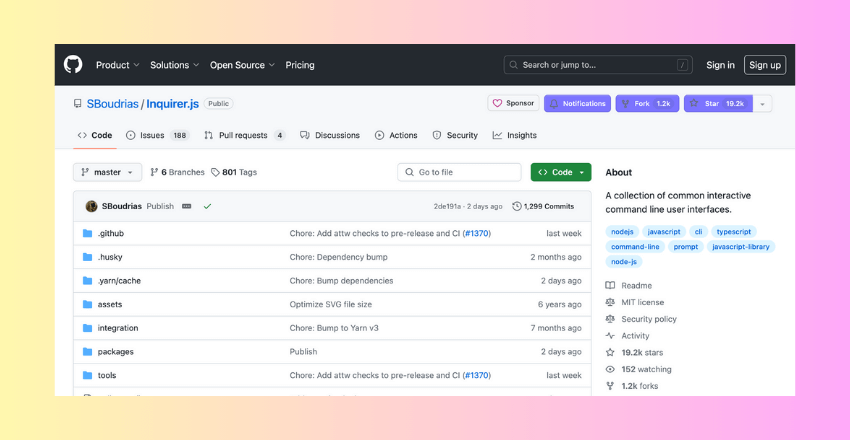
Task: Open the Chore: Bump to Yarn v3 commit
Action: tap(334, 328)
